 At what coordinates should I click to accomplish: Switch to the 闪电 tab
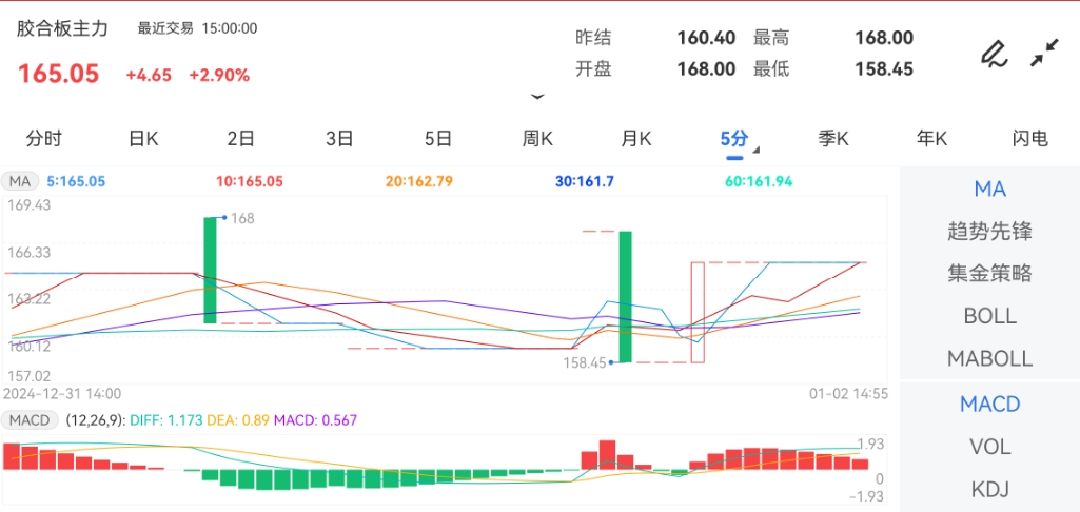[1030, 139]
